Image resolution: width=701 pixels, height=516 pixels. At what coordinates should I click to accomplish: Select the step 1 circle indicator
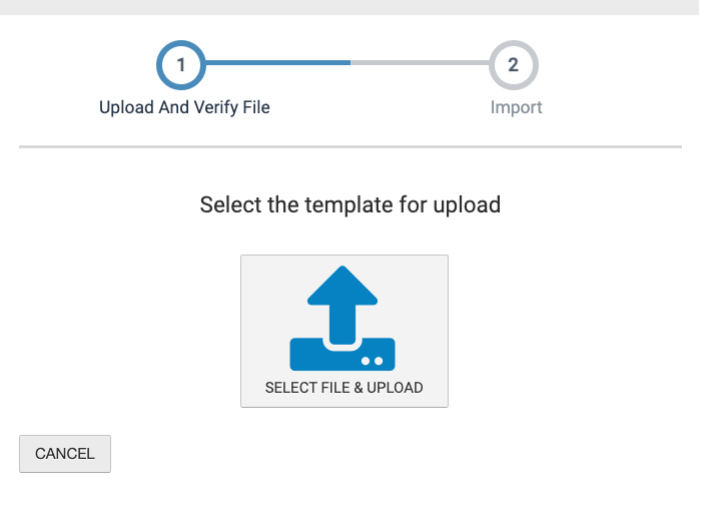point(181,65)
